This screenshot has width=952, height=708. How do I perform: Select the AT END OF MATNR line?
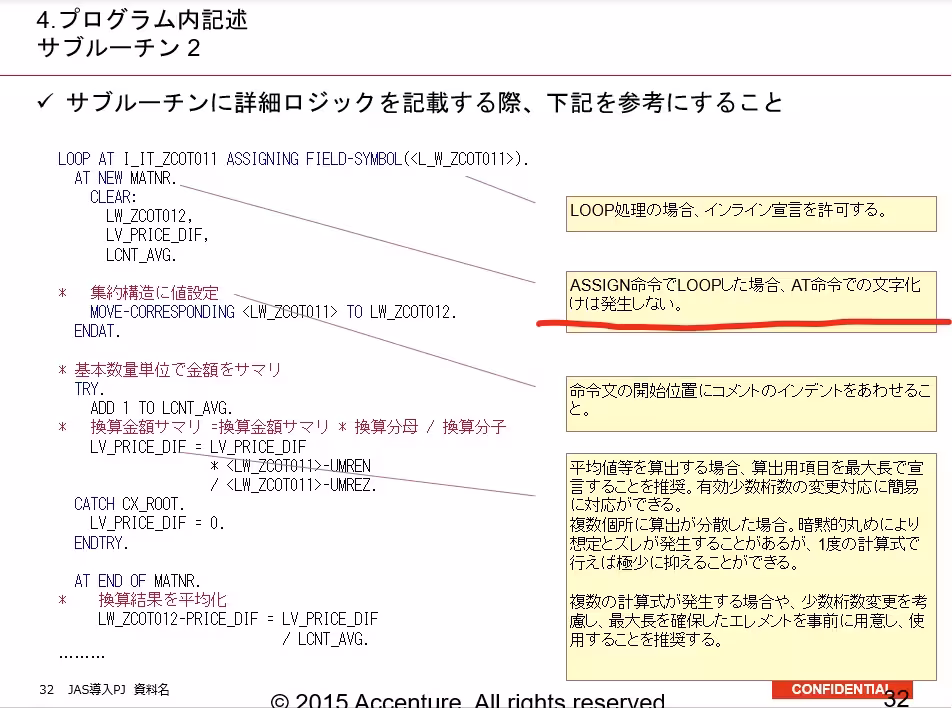click(x=137, y=580)
